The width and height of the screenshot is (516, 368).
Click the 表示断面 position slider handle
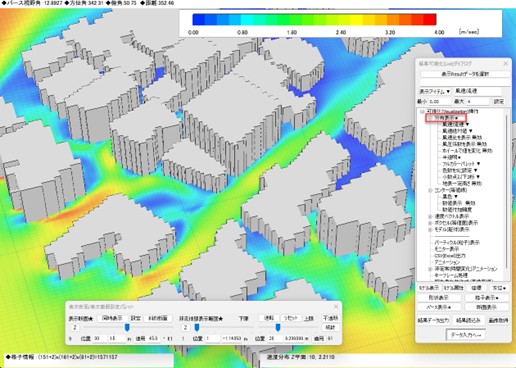127,328
